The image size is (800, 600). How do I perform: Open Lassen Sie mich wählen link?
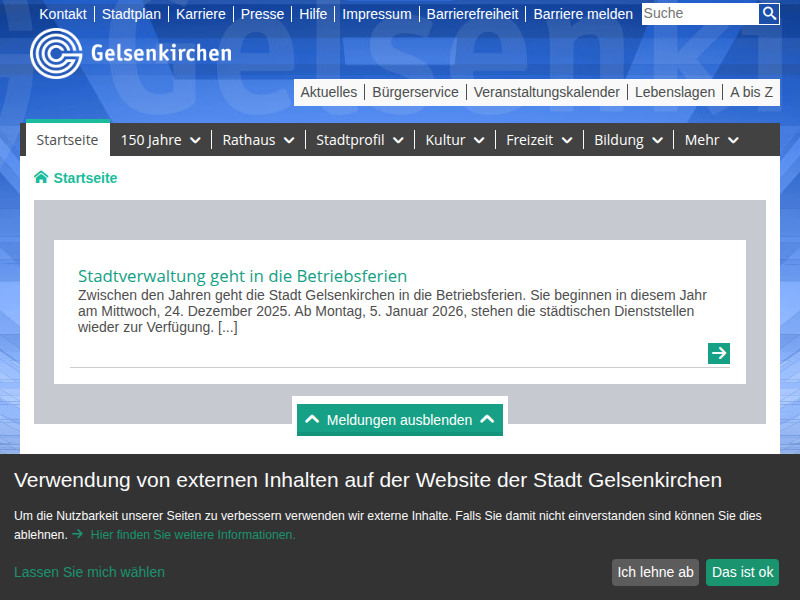[x=89, y=572]
